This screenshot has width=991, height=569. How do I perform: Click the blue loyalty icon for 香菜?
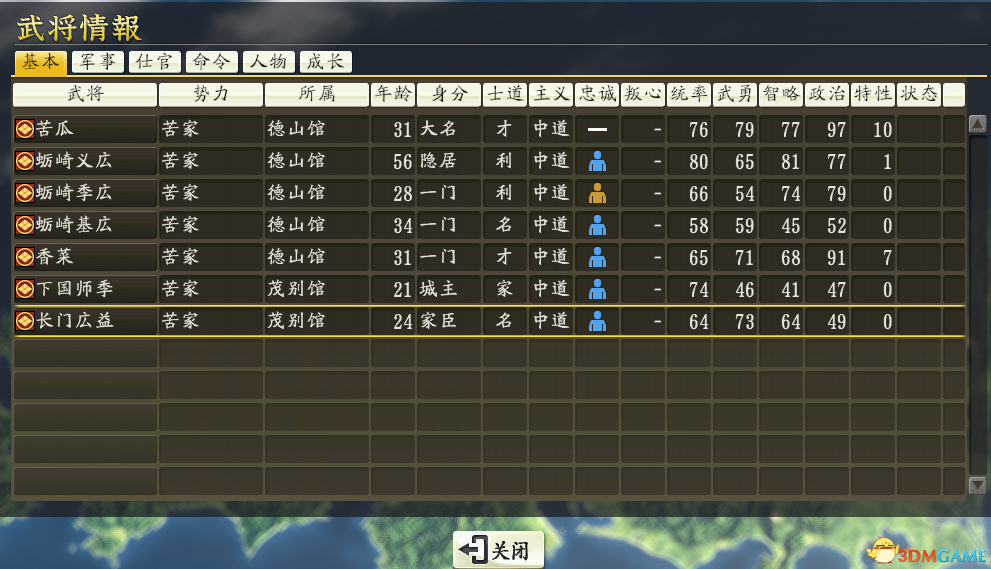(x=597, y=257)
